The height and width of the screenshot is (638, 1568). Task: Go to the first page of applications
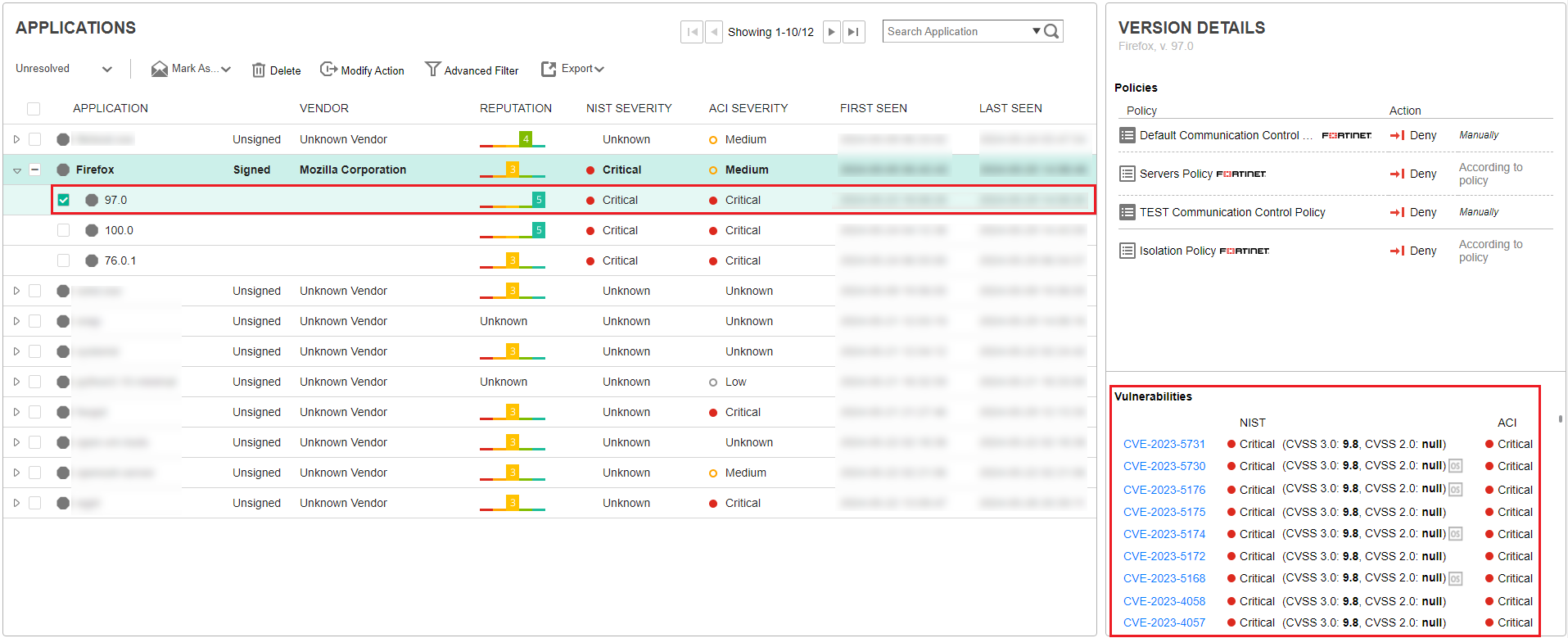tap(692, 32)
